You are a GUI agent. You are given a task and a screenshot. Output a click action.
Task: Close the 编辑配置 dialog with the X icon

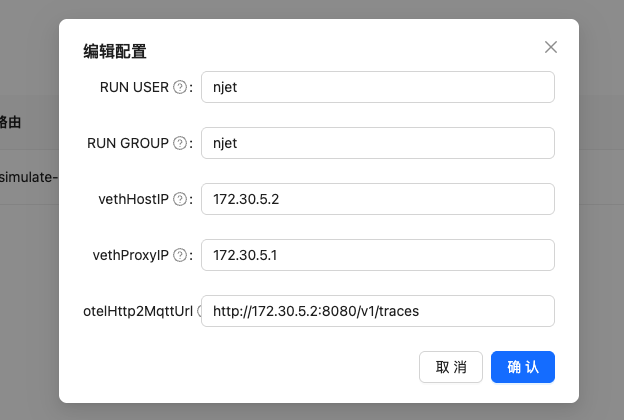550,47
